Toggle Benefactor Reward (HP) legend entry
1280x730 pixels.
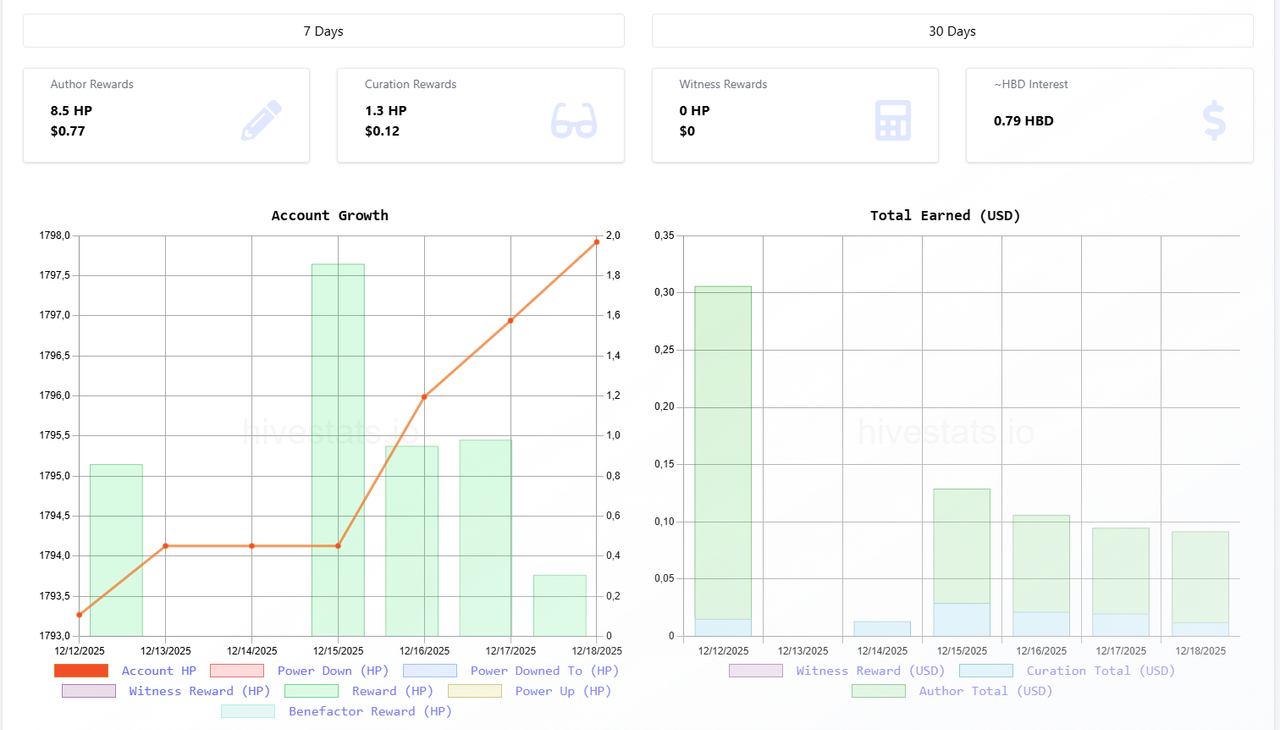tap(337, 711)
